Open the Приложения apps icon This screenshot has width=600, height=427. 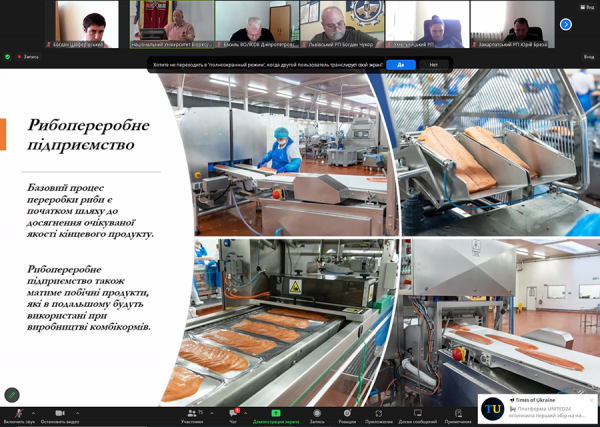378,416
